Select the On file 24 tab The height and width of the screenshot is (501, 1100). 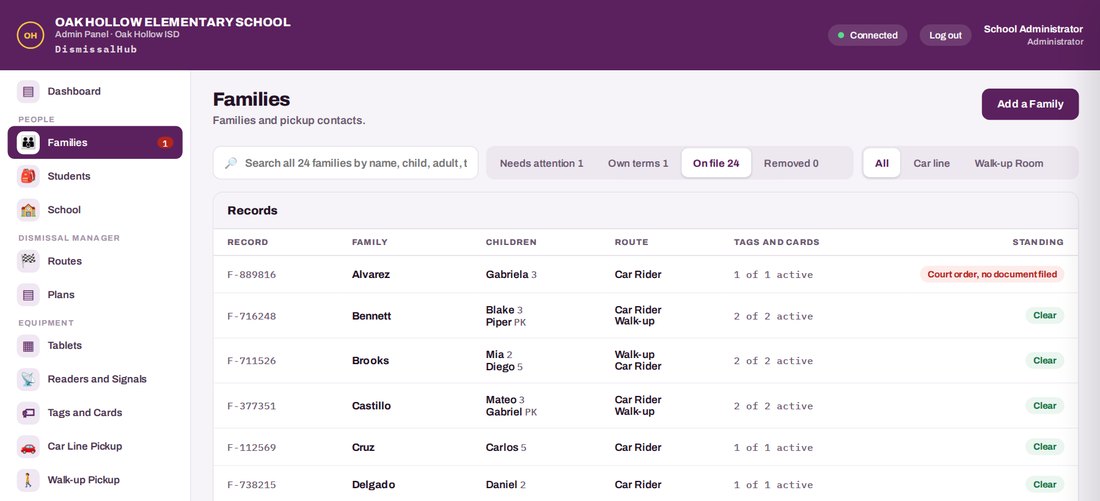pos(716,163)
